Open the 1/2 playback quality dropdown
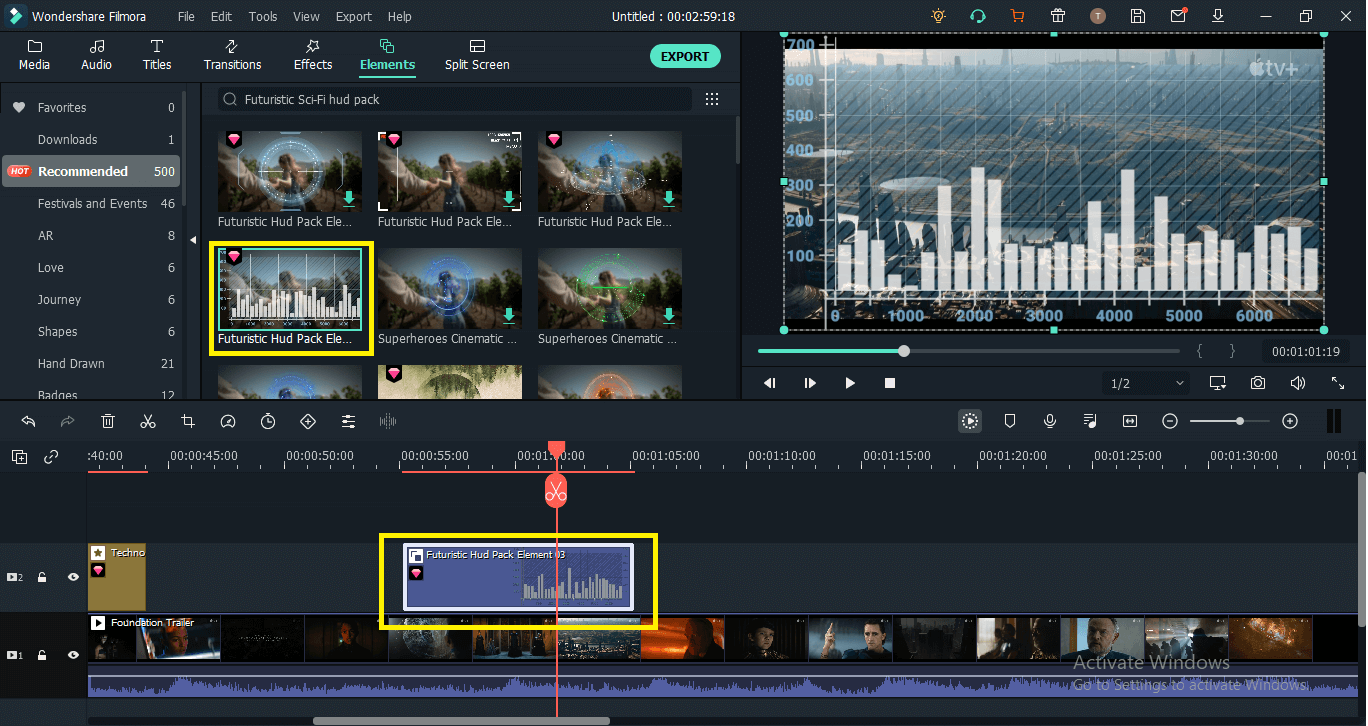Image resolution: width=1368 pixels, height=726 pixels. coord(1147,383)
